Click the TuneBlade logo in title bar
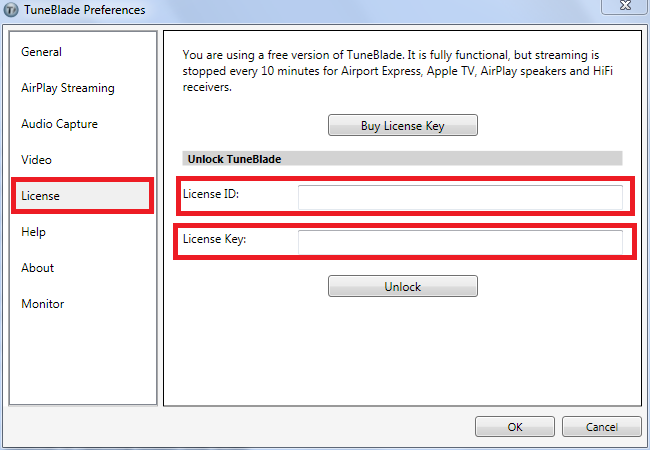Image resolution: width=650 pixels, height=450 pixels. (11, 10)
